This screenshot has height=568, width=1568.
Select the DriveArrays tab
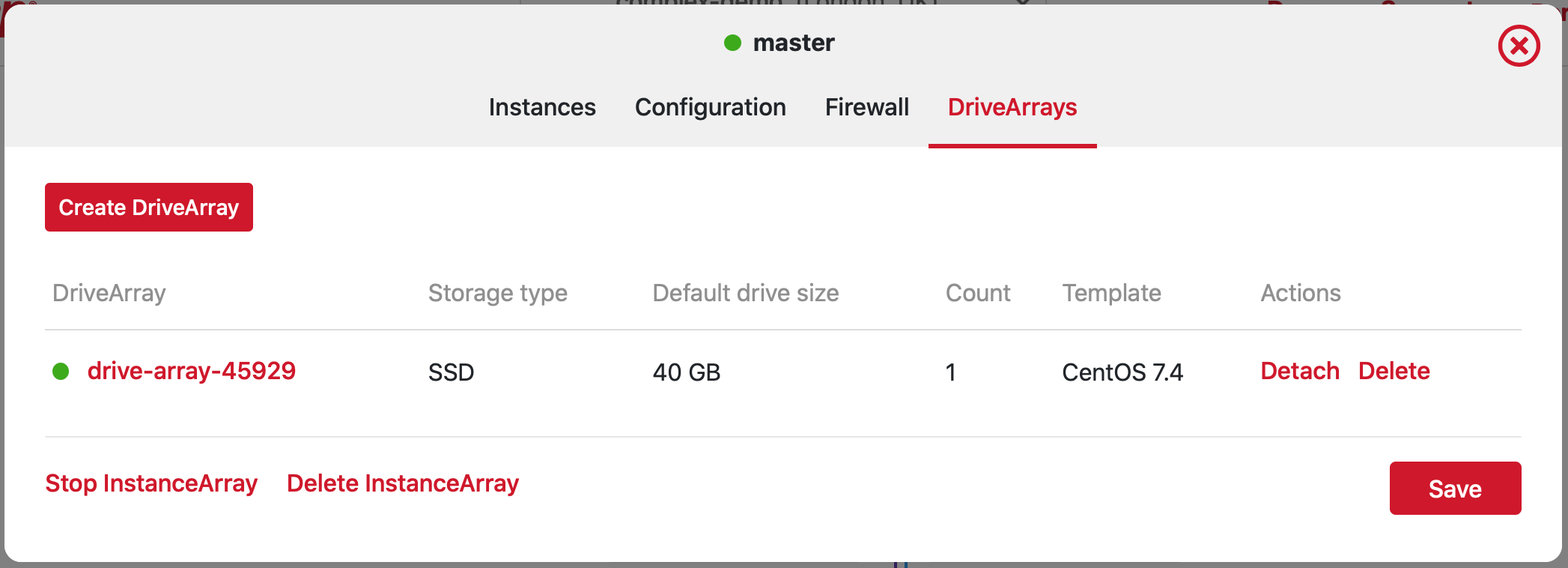[x=1012, y=107]
